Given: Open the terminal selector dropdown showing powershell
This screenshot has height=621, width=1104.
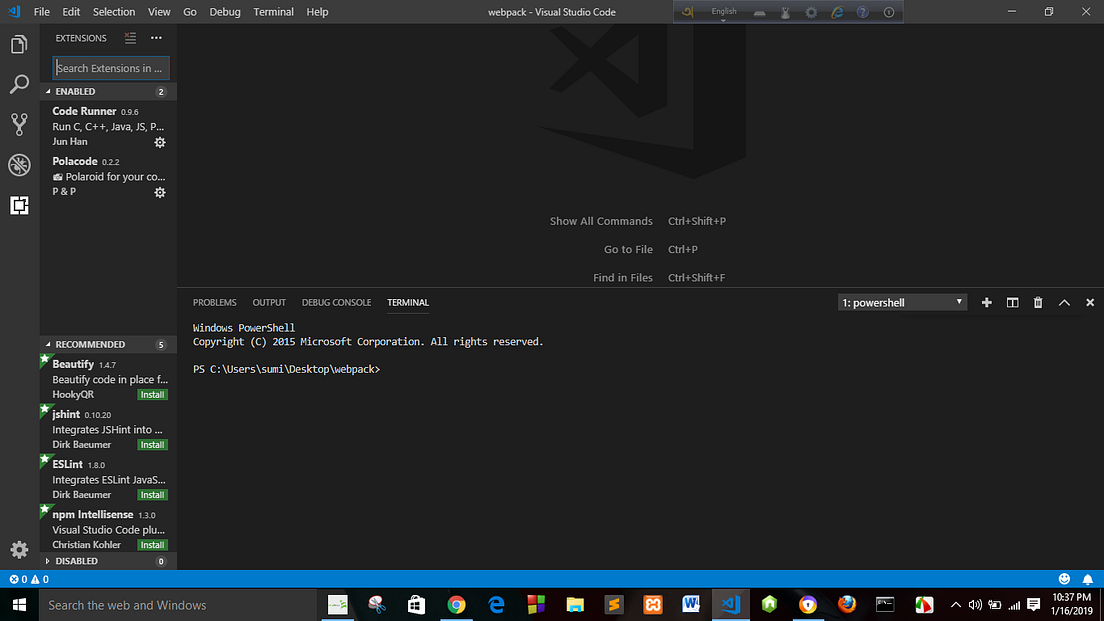Looking at the screenshot, I should pyautogui.click(x=900, y=301).
